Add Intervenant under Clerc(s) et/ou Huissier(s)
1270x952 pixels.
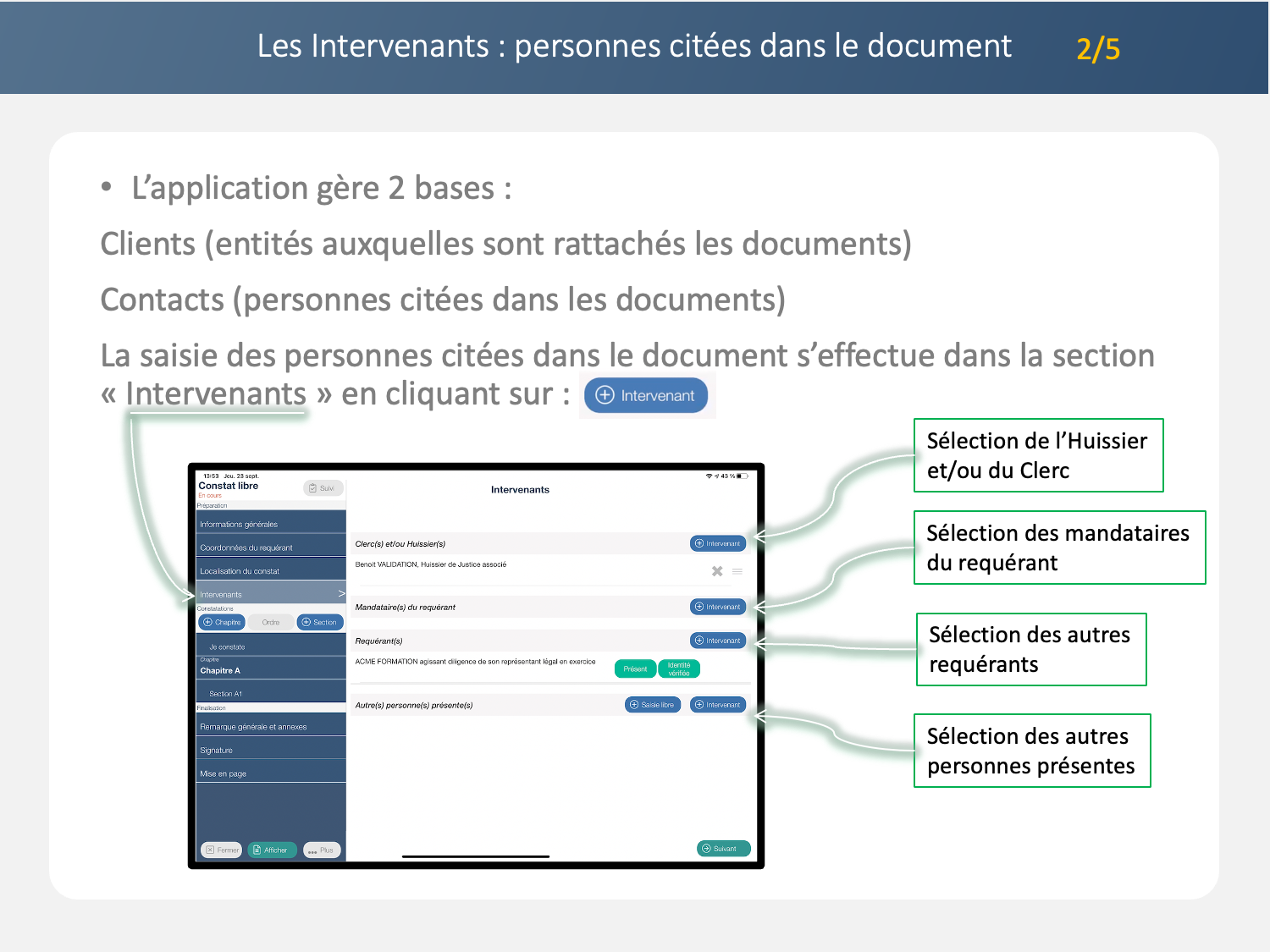(x=718, y=543)
